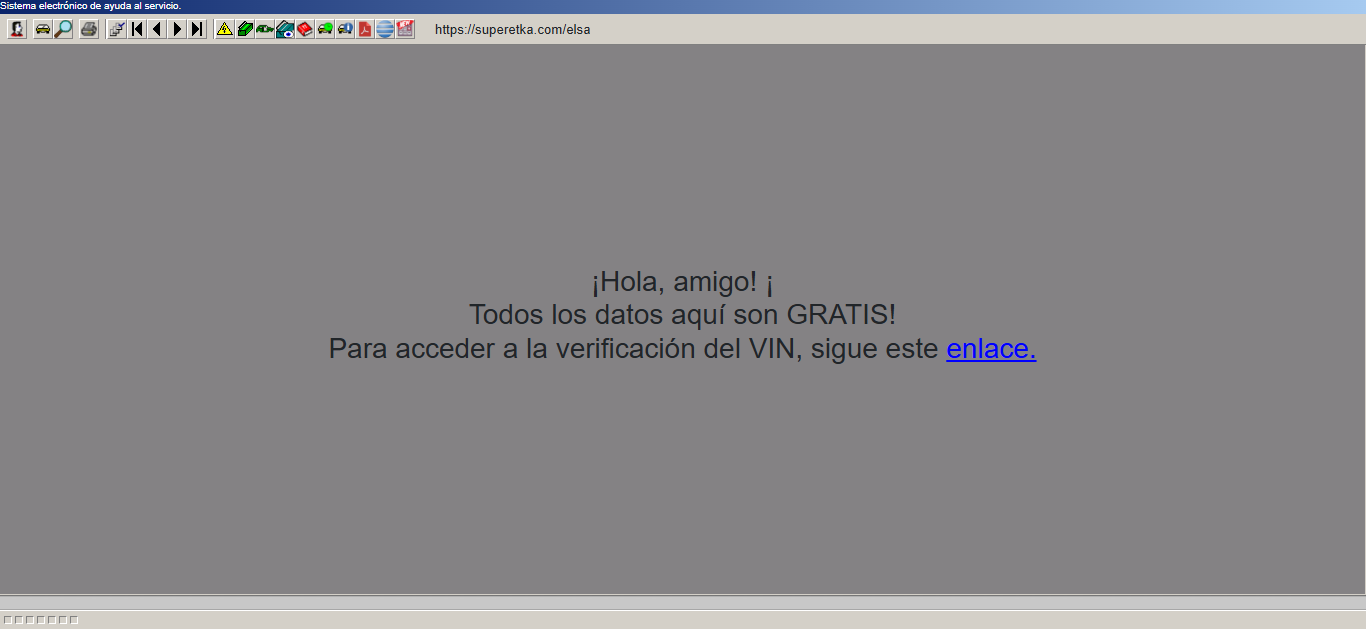Open vehicle selection yellow car icon

click(43, 29)
